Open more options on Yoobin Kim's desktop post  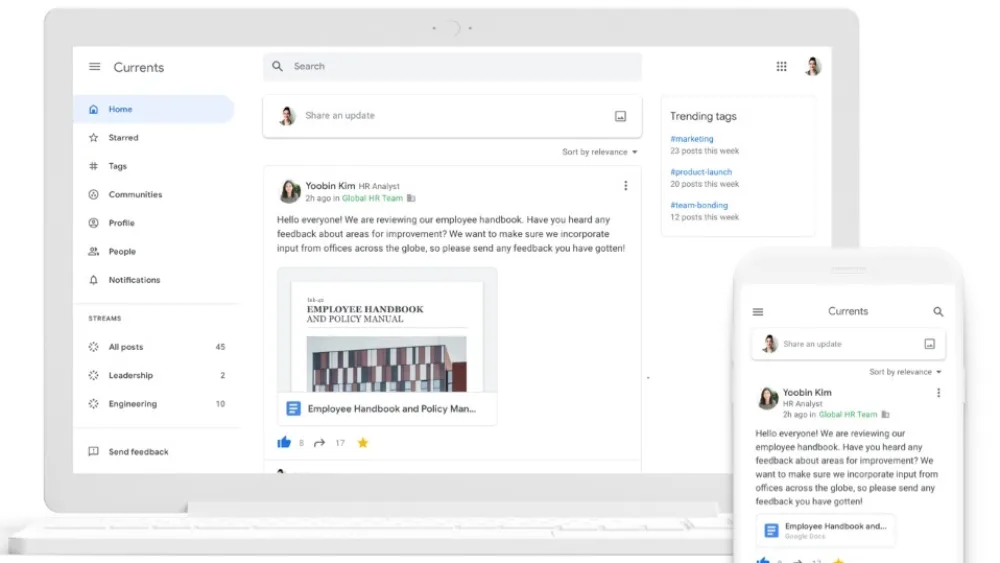(x=626, y=186)
